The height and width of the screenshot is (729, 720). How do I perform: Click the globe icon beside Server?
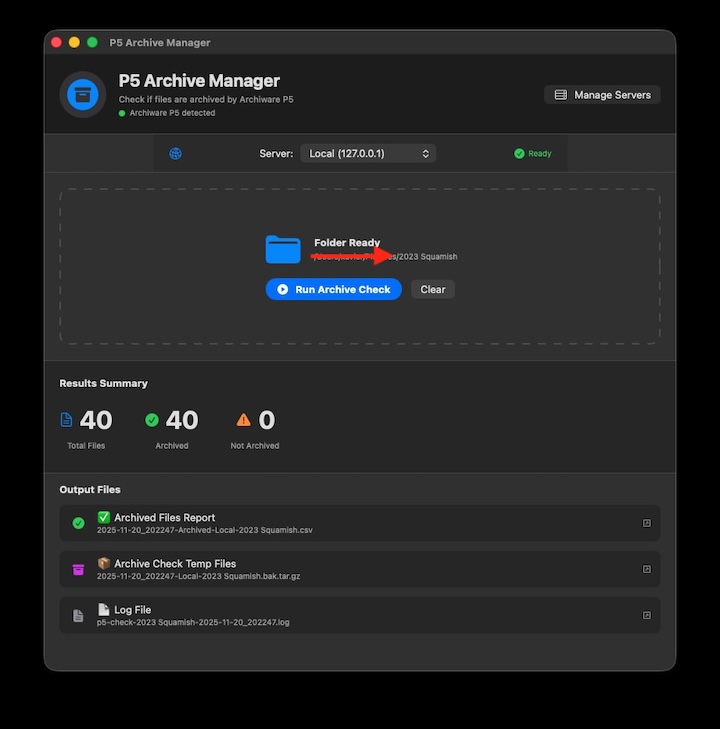(175, 154)
